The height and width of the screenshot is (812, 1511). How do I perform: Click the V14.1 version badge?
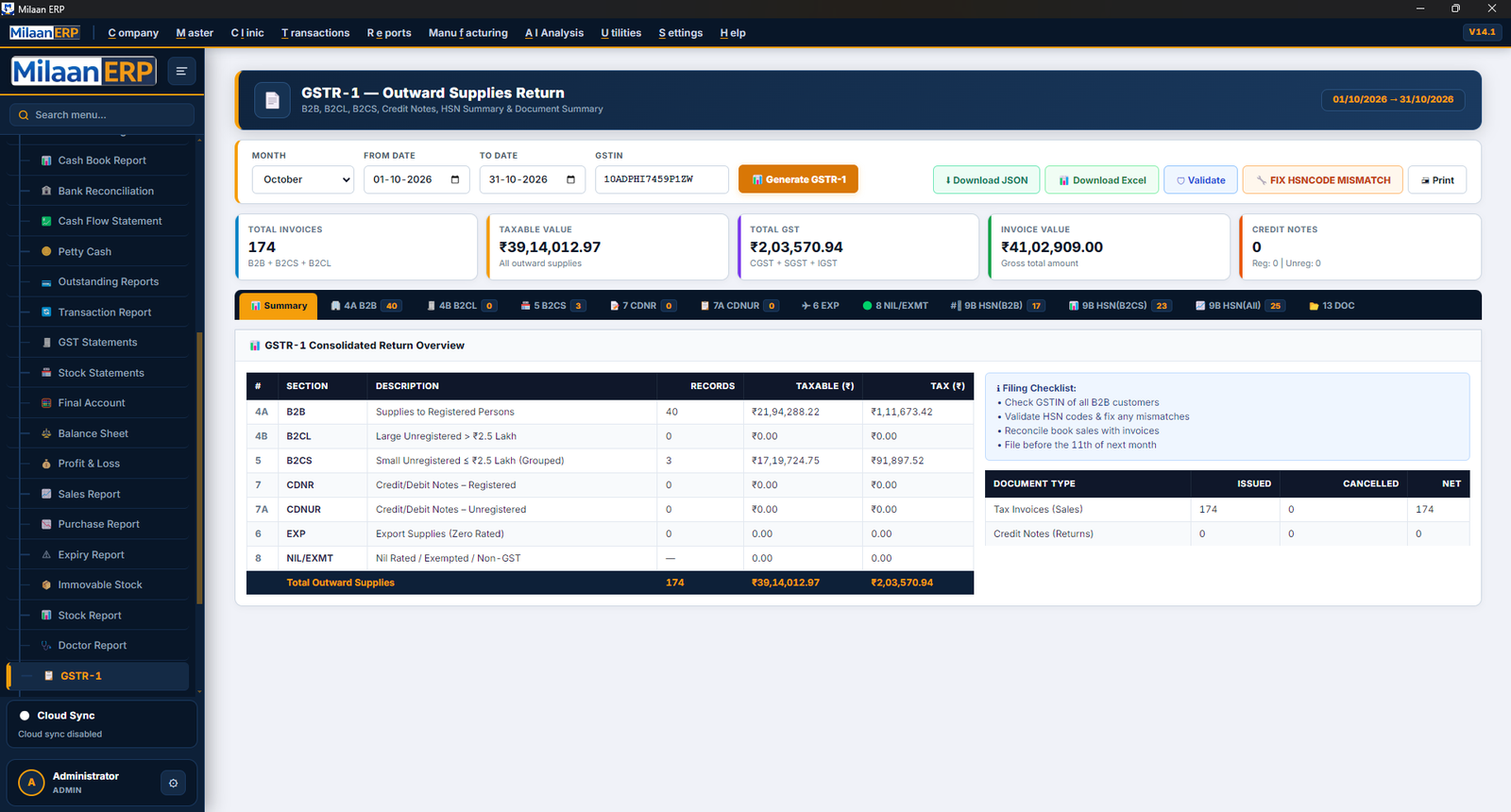click(x=1482, y=32)
